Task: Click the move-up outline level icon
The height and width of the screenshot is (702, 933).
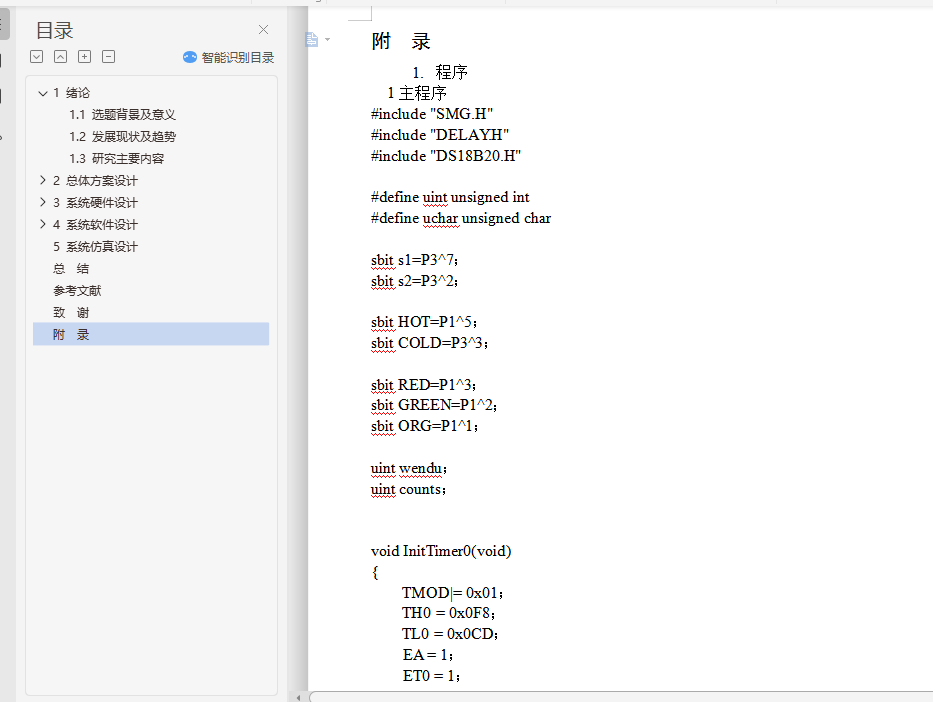Action: [60, 57]
